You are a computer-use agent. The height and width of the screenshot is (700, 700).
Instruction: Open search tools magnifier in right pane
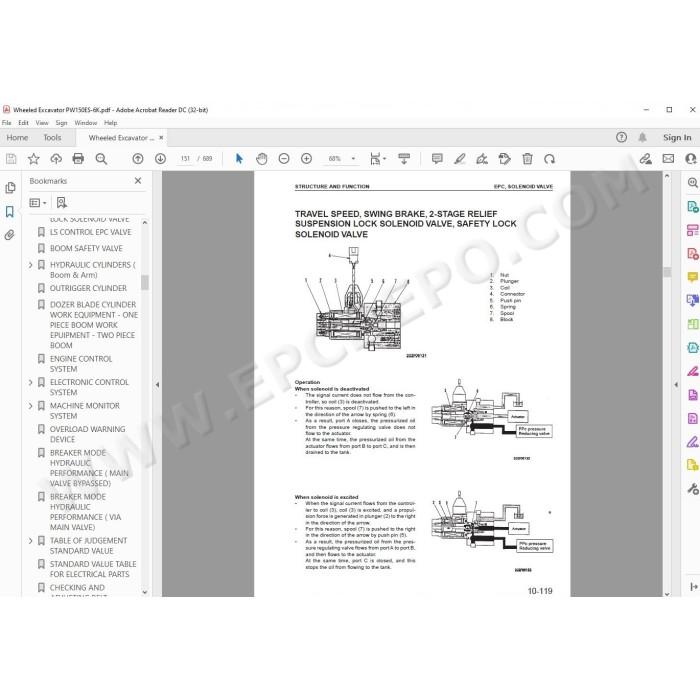click(x=692, y=183)
